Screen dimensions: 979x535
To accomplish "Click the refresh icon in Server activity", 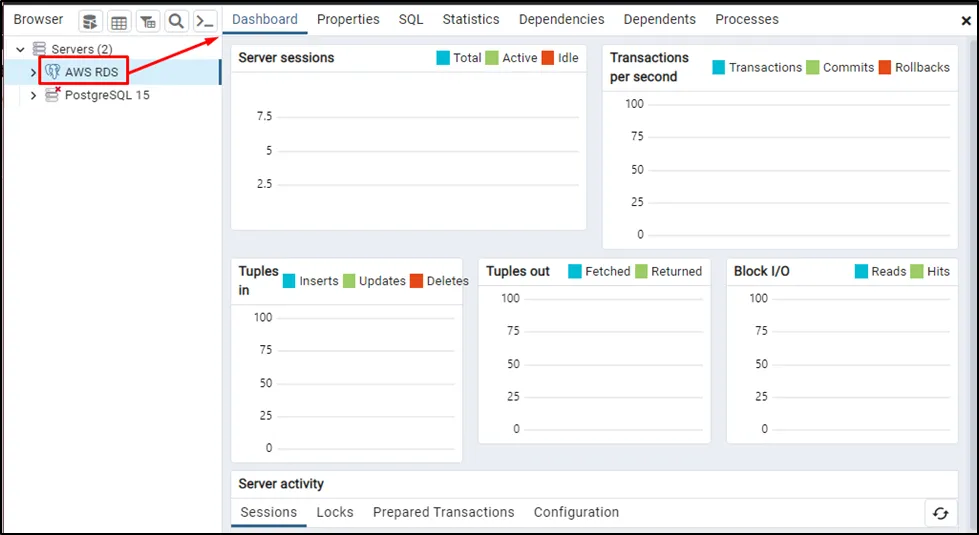I will (x=940, y=513).
